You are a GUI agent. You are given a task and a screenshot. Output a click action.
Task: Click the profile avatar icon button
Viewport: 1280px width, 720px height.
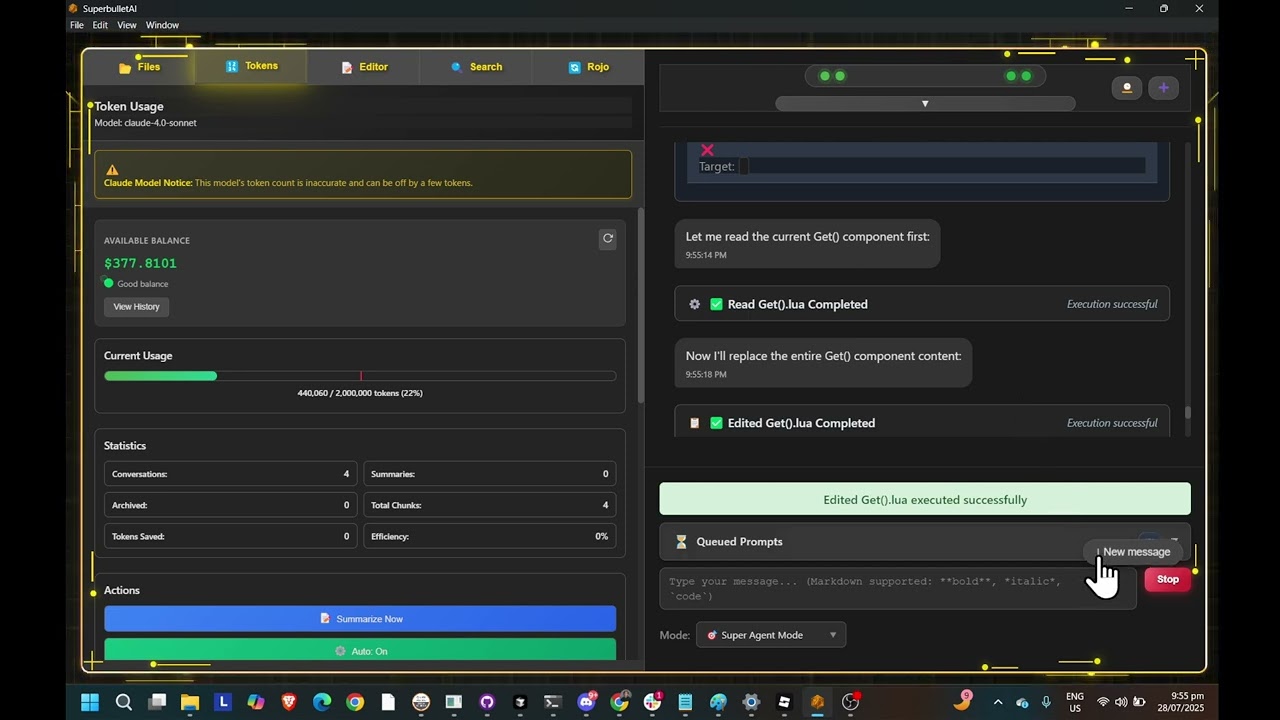[x=1127, y=88]
